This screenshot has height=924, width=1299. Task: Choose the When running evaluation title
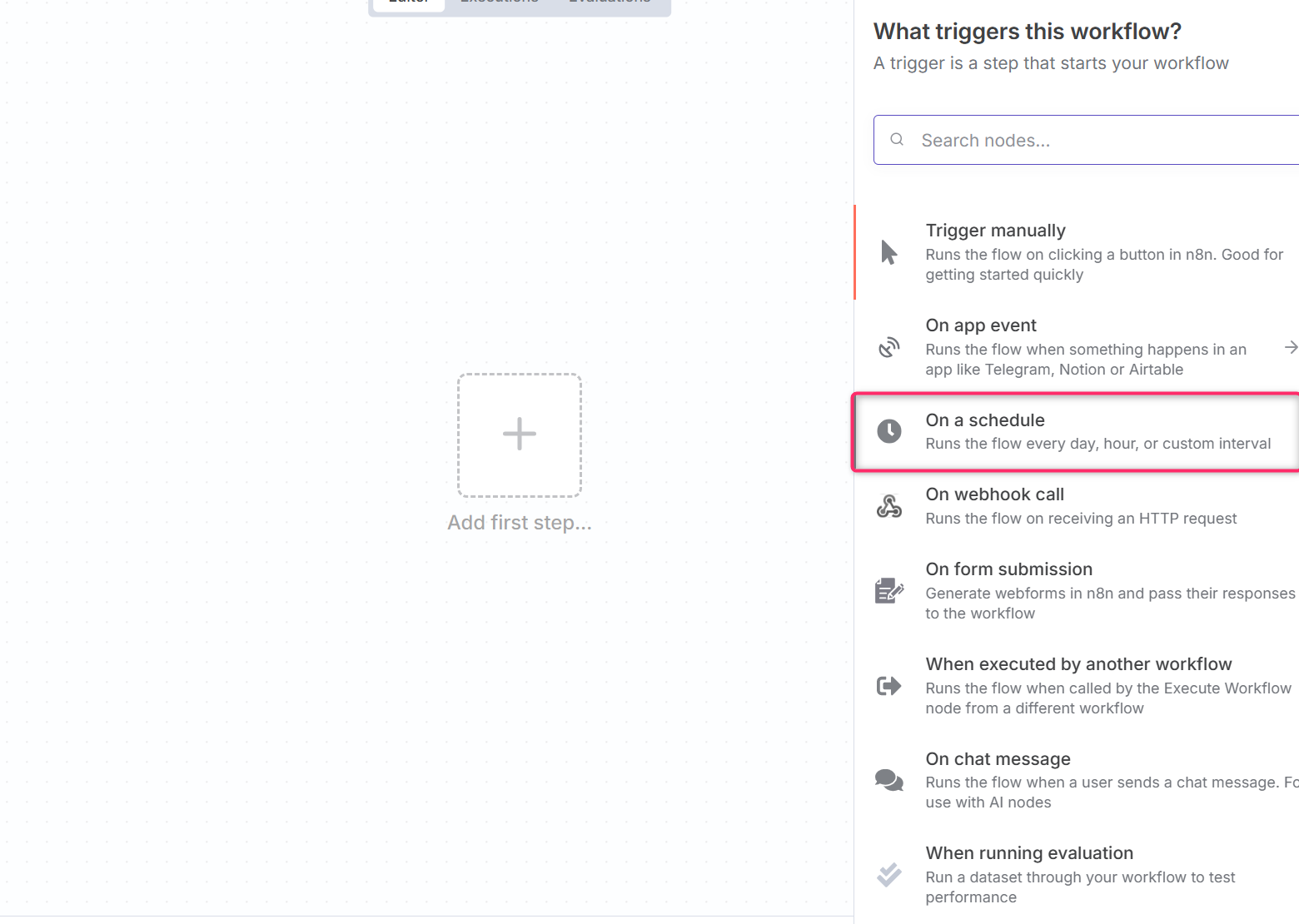1030,853
